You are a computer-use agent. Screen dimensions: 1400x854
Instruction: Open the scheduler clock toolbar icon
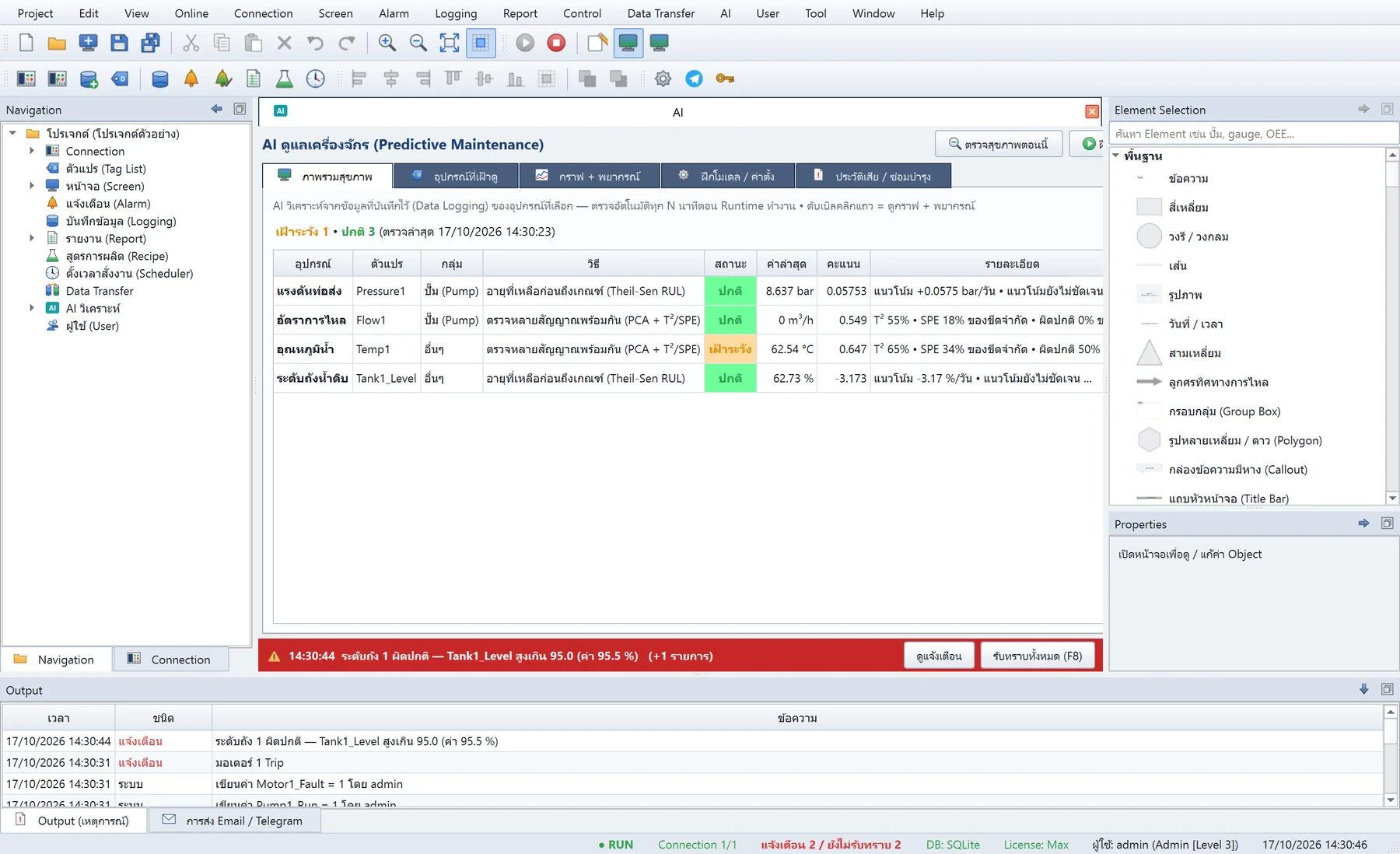(x=316, y=79)
